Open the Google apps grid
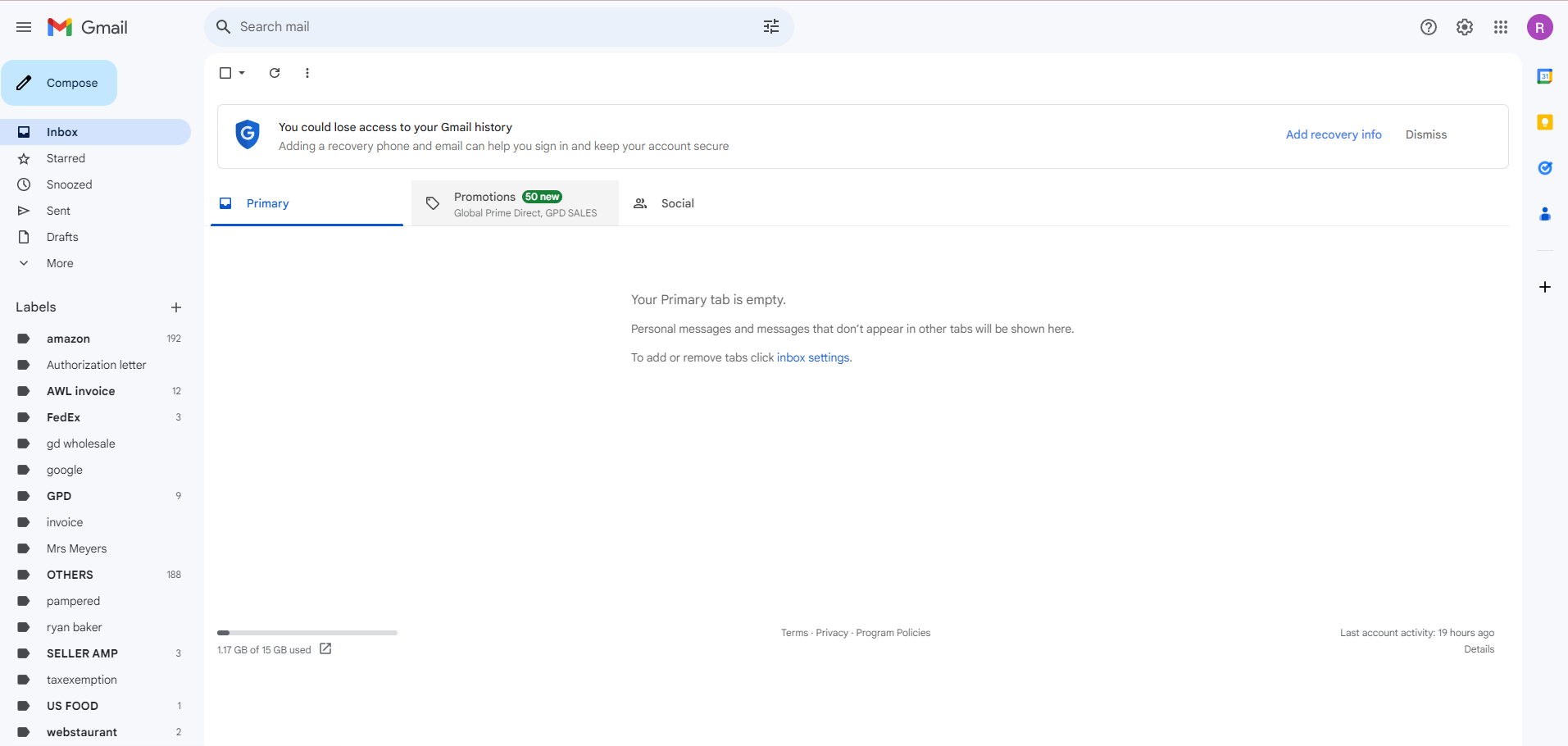Viewport: 1568px width, 746px height. 1501,27
